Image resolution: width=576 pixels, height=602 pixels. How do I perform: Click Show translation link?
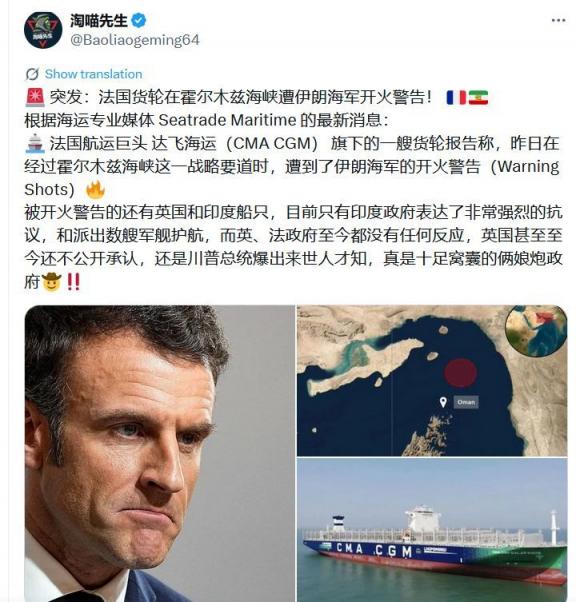[x=93, y=74]
